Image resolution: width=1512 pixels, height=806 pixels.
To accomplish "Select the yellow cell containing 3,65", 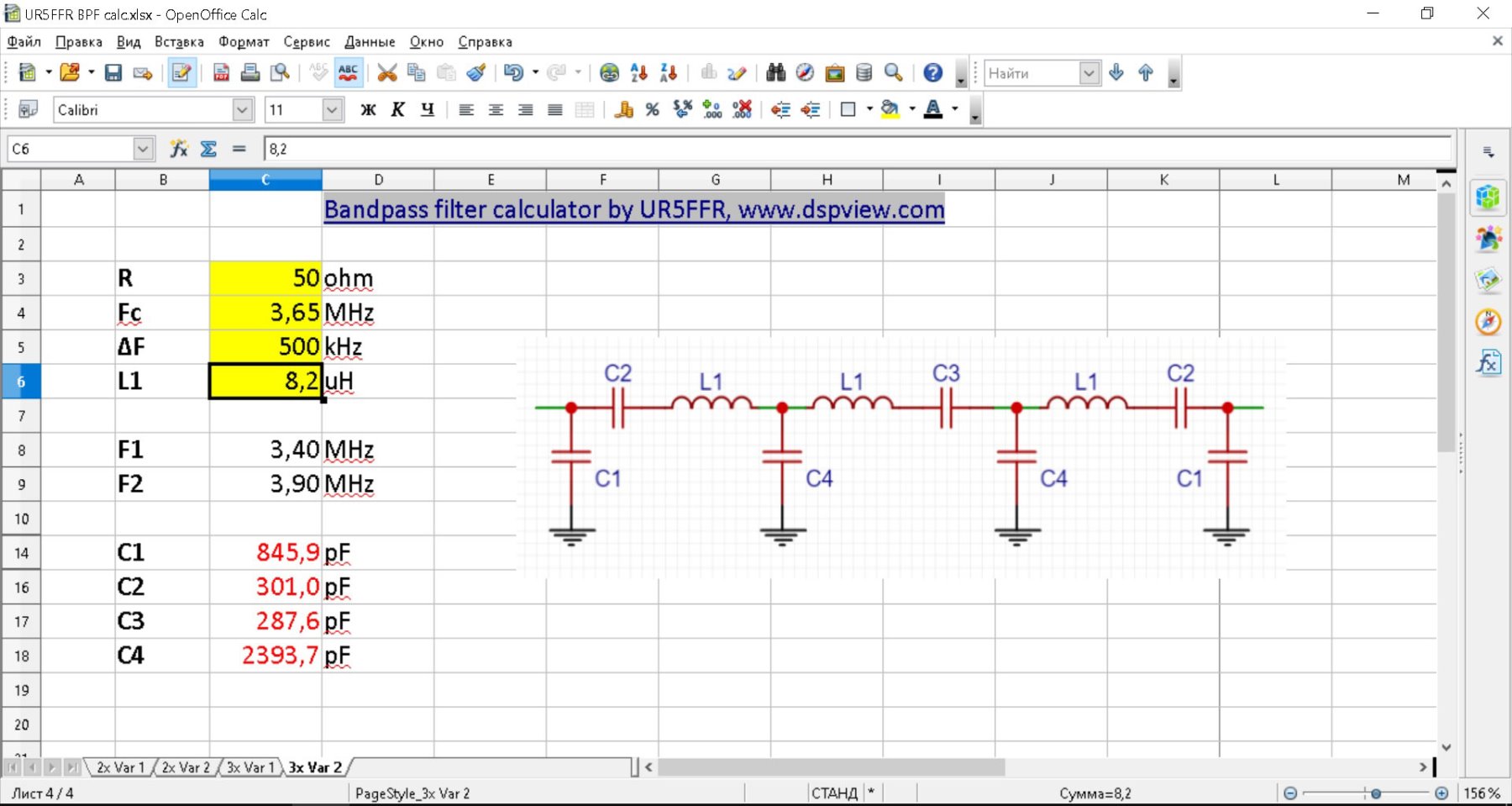I will 265,313.
